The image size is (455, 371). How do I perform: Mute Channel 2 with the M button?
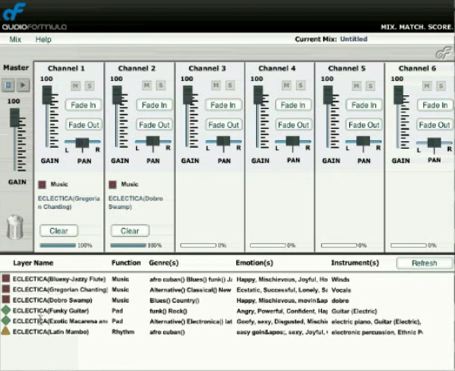click(x=147, y=85)
